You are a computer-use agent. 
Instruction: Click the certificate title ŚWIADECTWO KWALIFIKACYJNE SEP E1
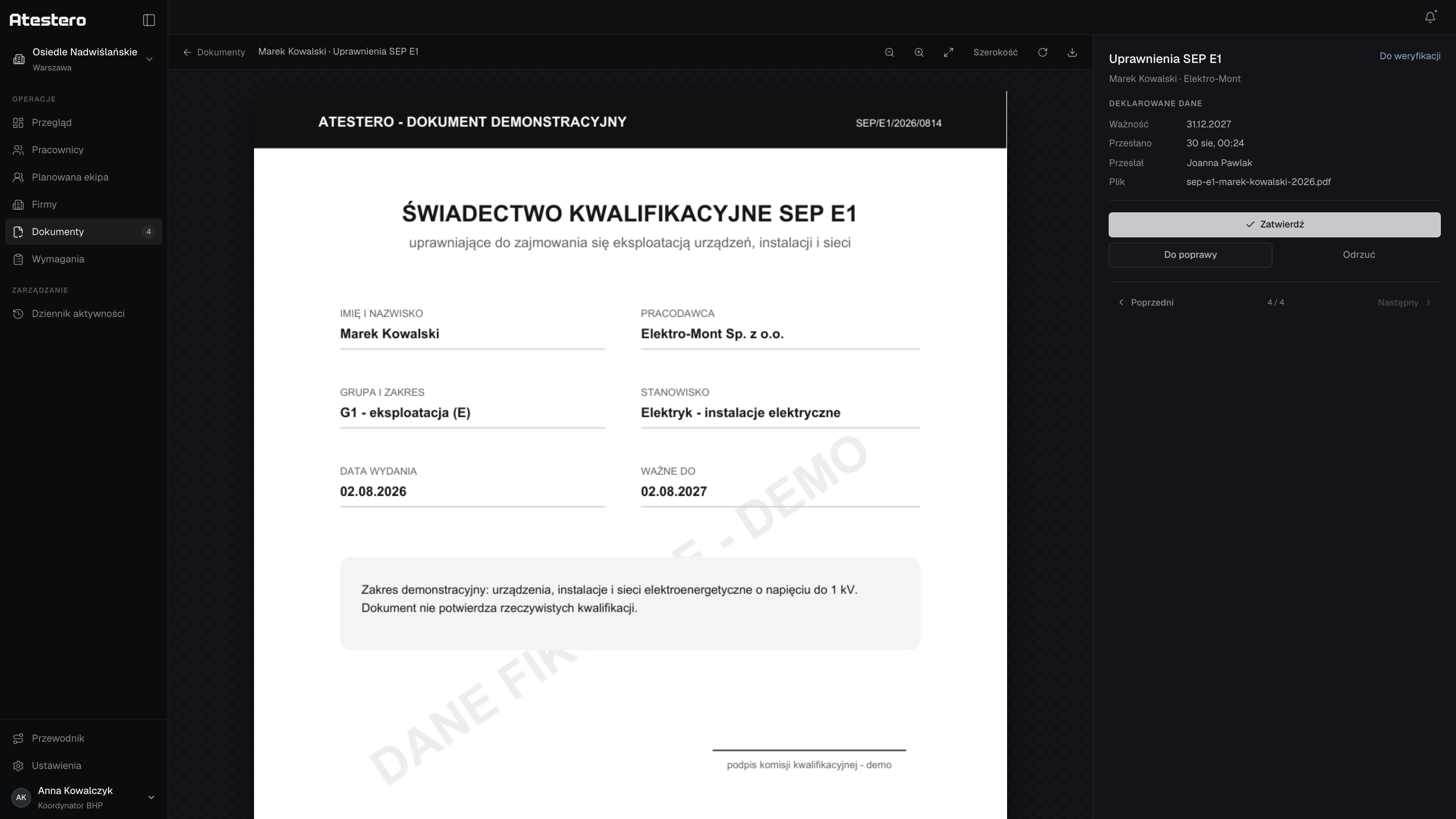click(630, 213)
